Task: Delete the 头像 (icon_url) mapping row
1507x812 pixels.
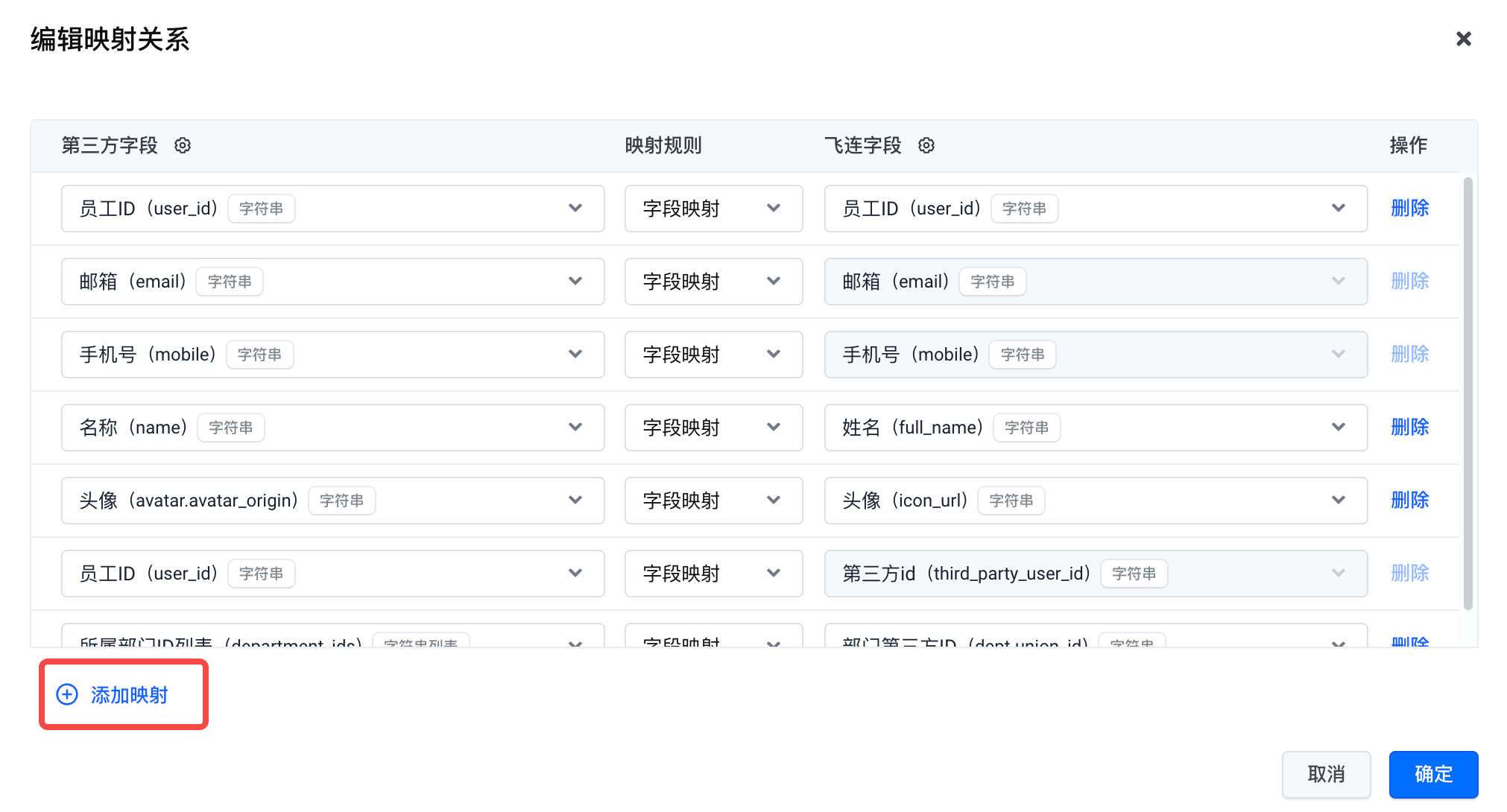Action: click(x=1409, y=500)
